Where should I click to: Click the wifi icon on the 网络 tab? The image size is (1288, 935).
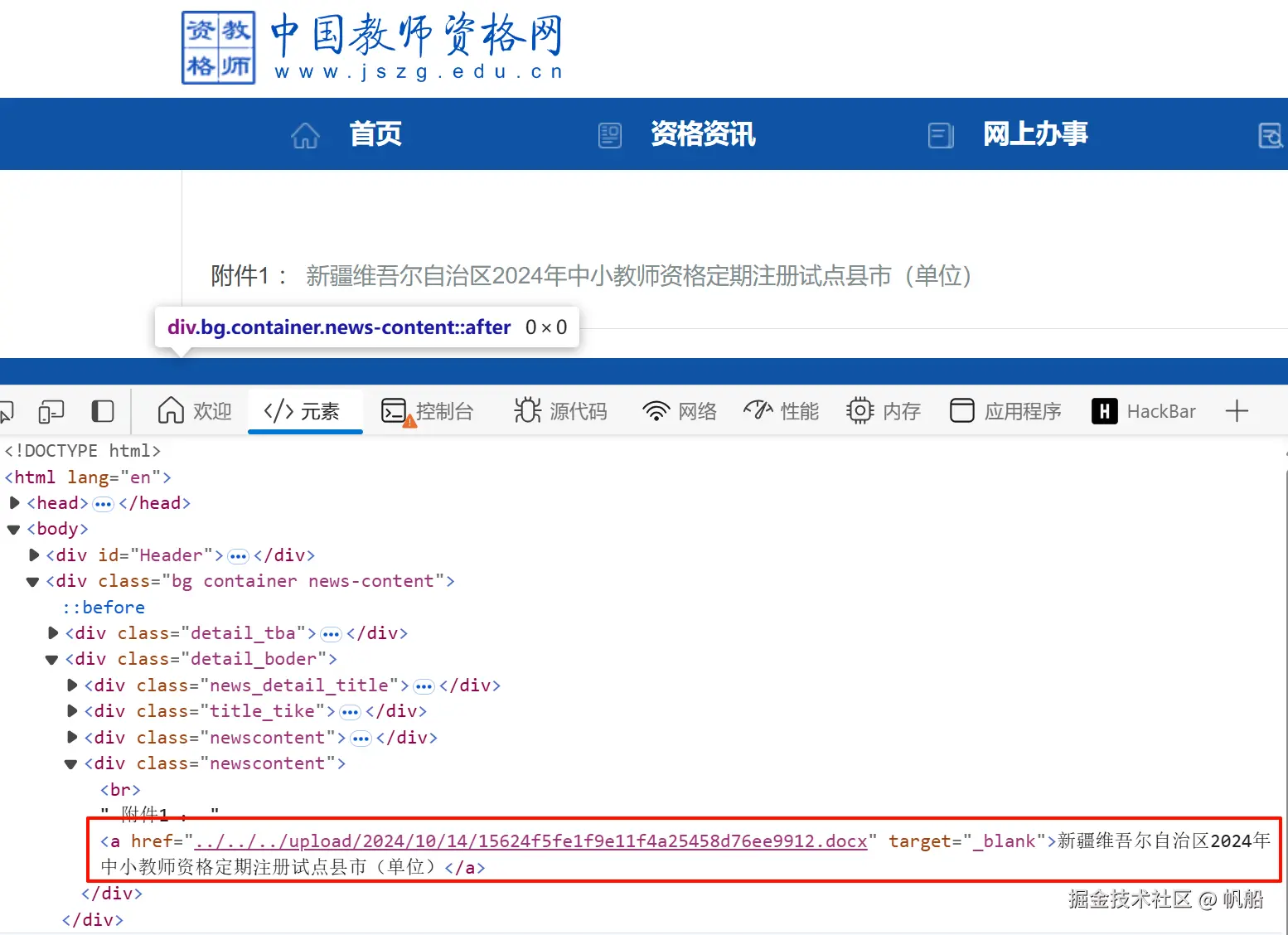point(656,411)
